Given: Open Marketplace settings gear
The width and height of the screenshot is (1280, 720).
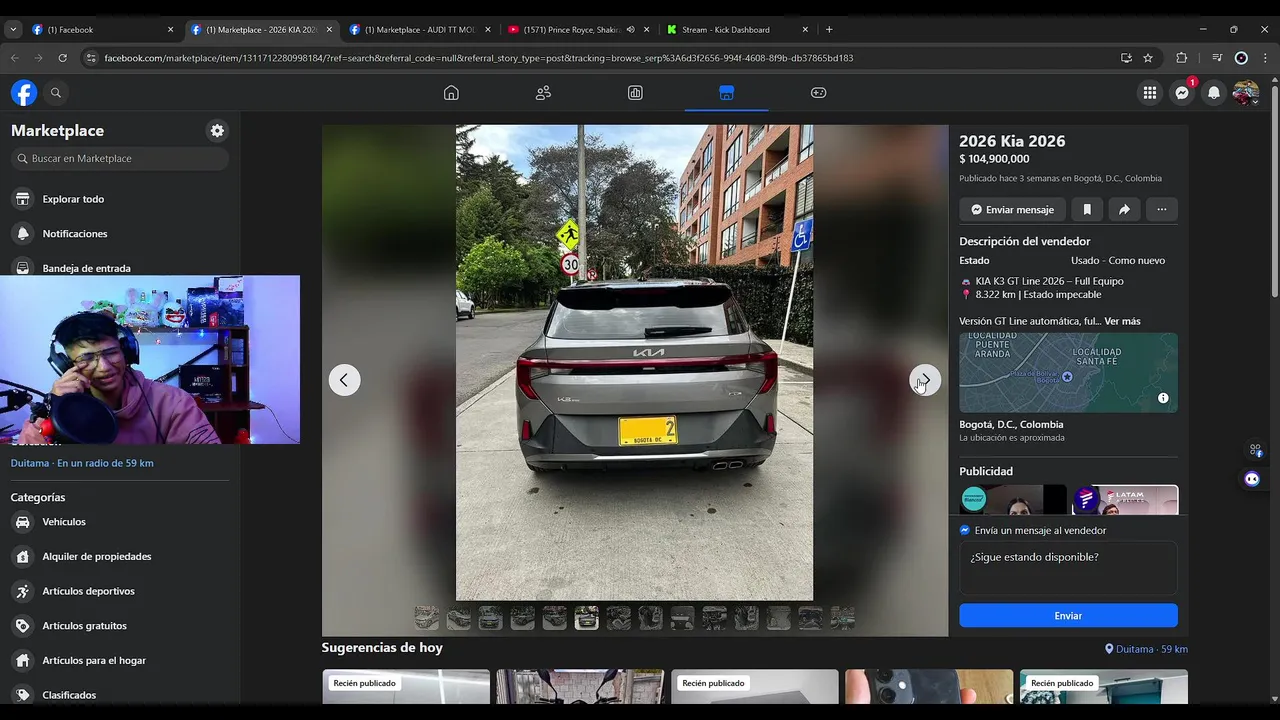Looking at the screenshot, I should [x=217, y=131].
